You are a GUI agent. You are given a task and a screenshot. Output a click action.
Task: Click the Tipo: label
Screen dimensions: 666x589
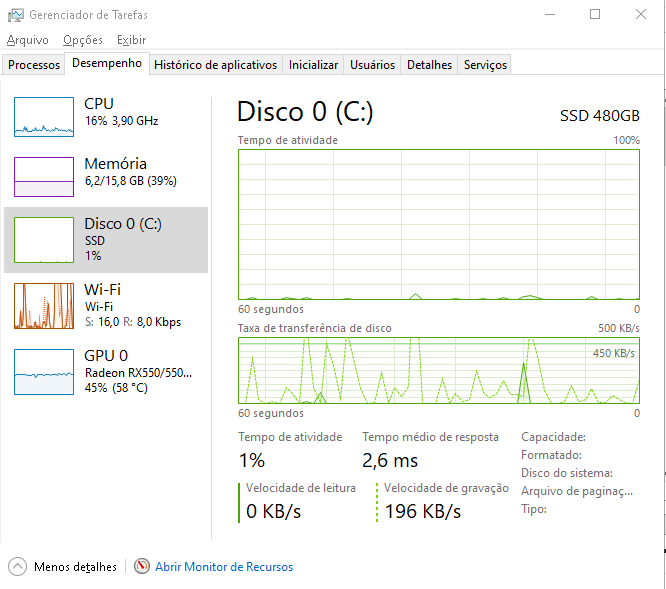534,509
